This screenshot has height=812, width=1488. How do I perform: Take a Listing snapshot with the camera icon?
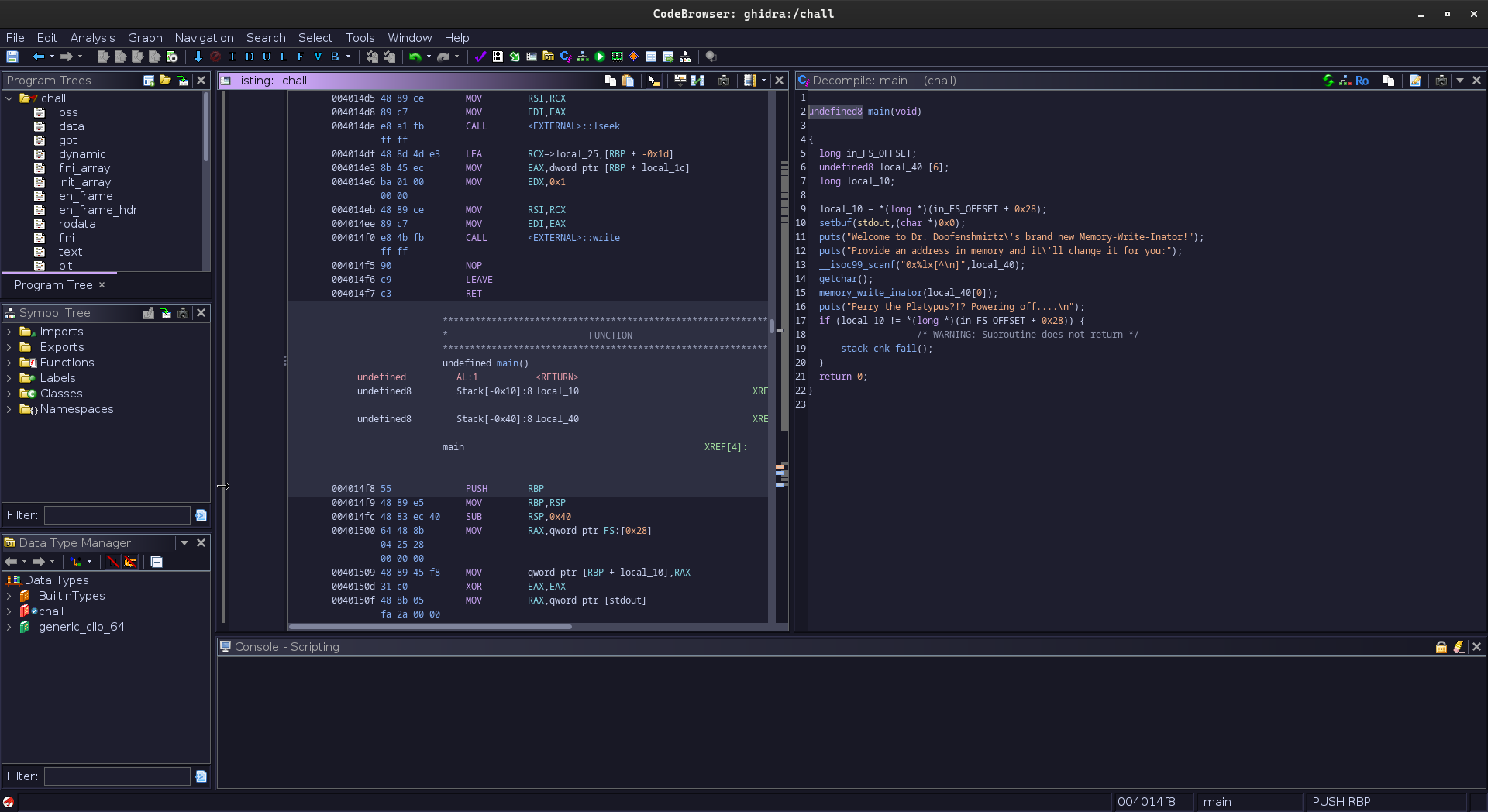[x=724, y=81]
